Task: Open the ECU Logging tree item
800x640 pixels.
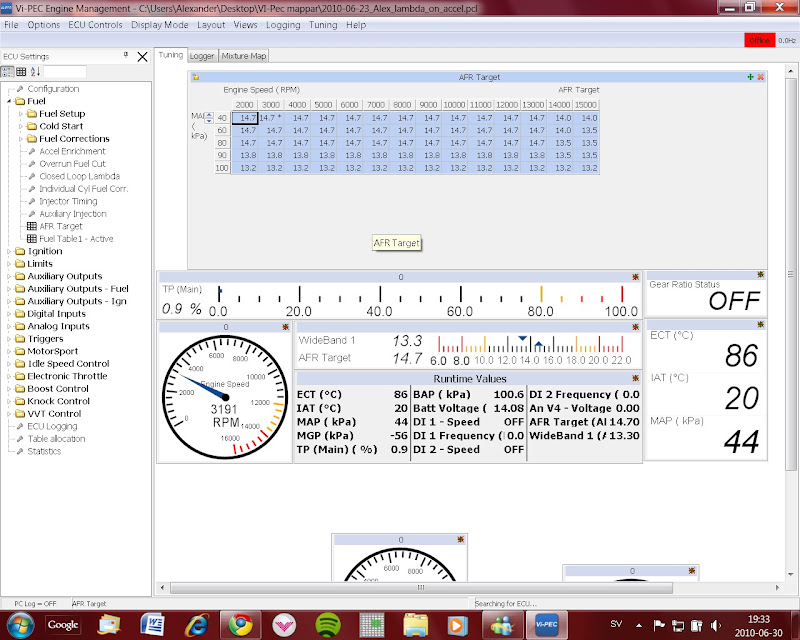Action: pos(52,426)
